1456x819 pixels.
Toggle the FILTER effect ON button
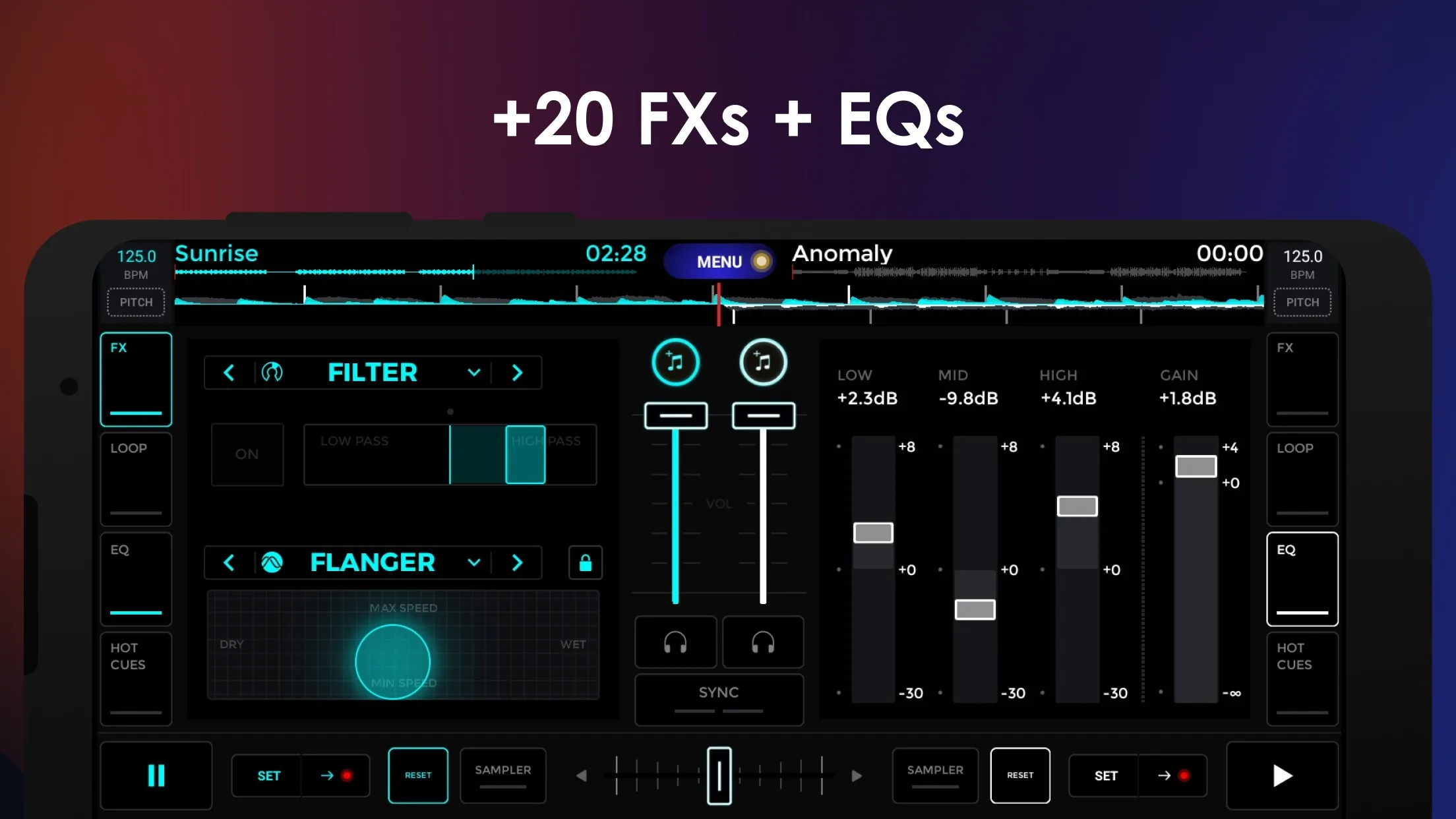click(246, 454)
